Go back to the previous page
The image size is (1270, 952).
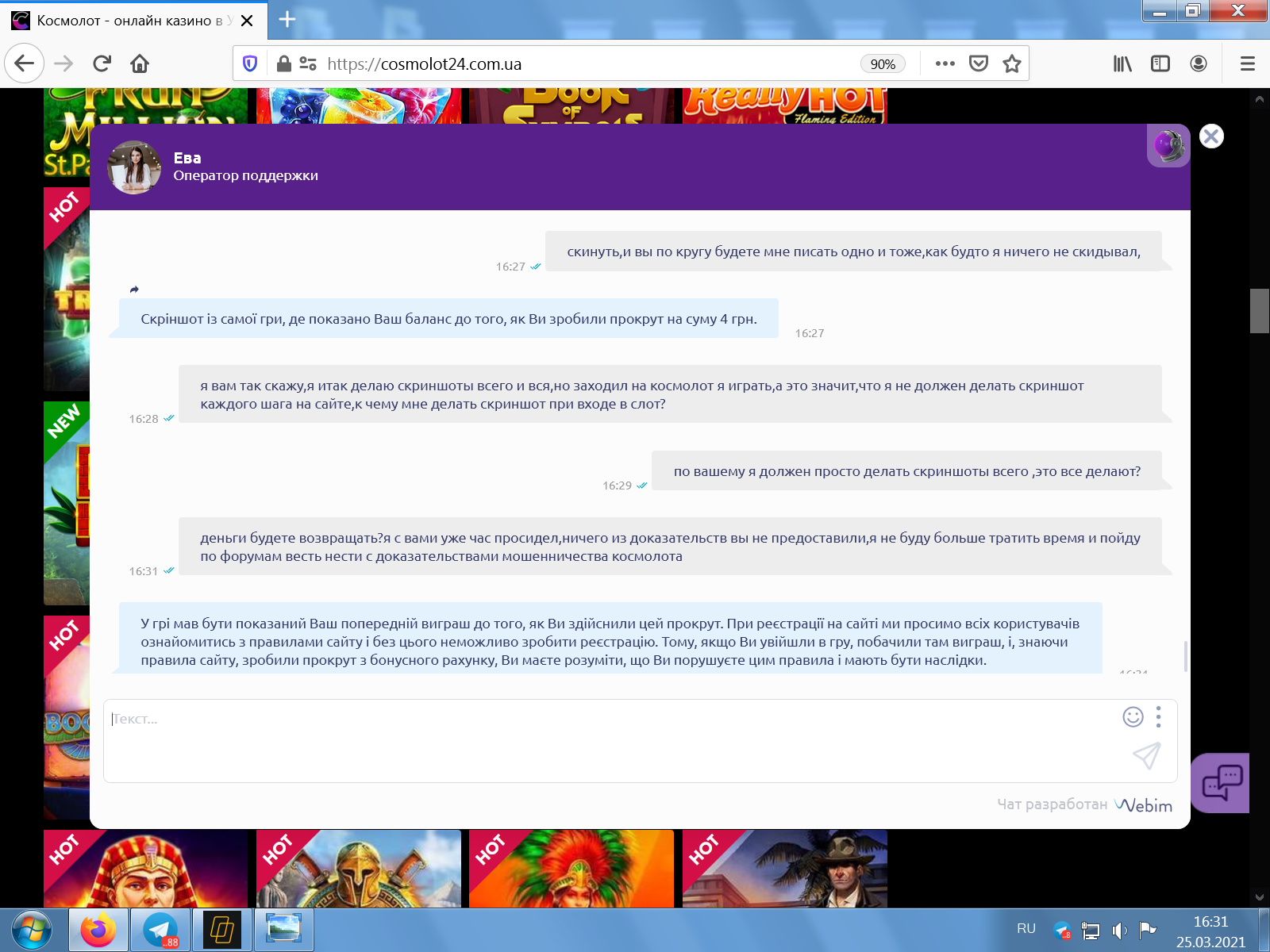[24, 63]
